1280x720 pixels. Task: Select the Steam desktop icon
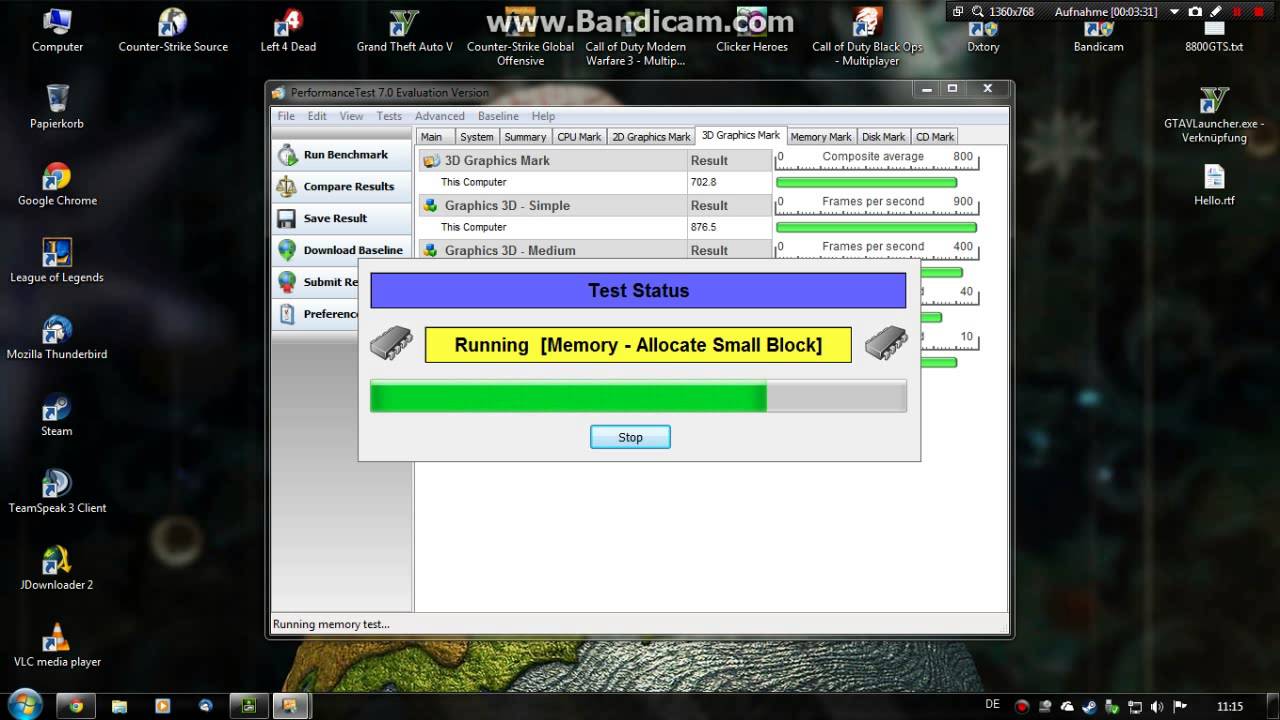click(x=57, y=407)
